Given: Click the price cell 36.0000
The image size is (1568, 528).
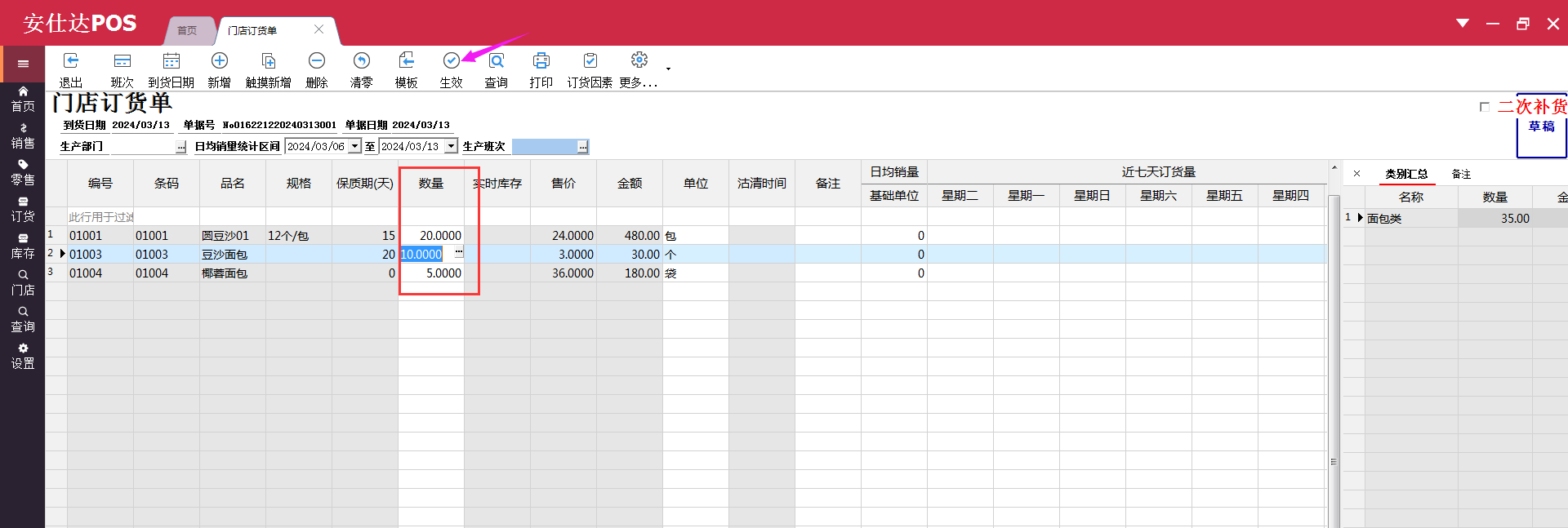Looking at the screenshot, I should (x=563, y=273).
